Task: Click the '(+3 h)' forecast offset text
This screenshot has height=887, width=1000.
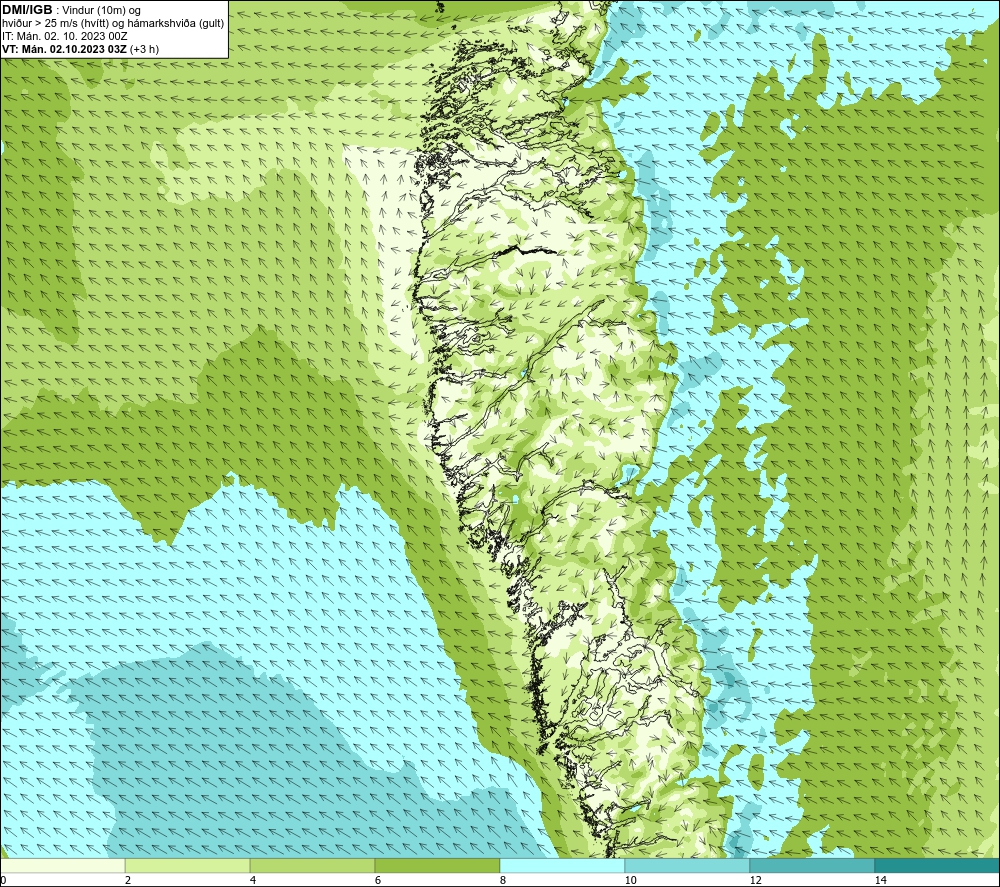Action: pos(145,49)
